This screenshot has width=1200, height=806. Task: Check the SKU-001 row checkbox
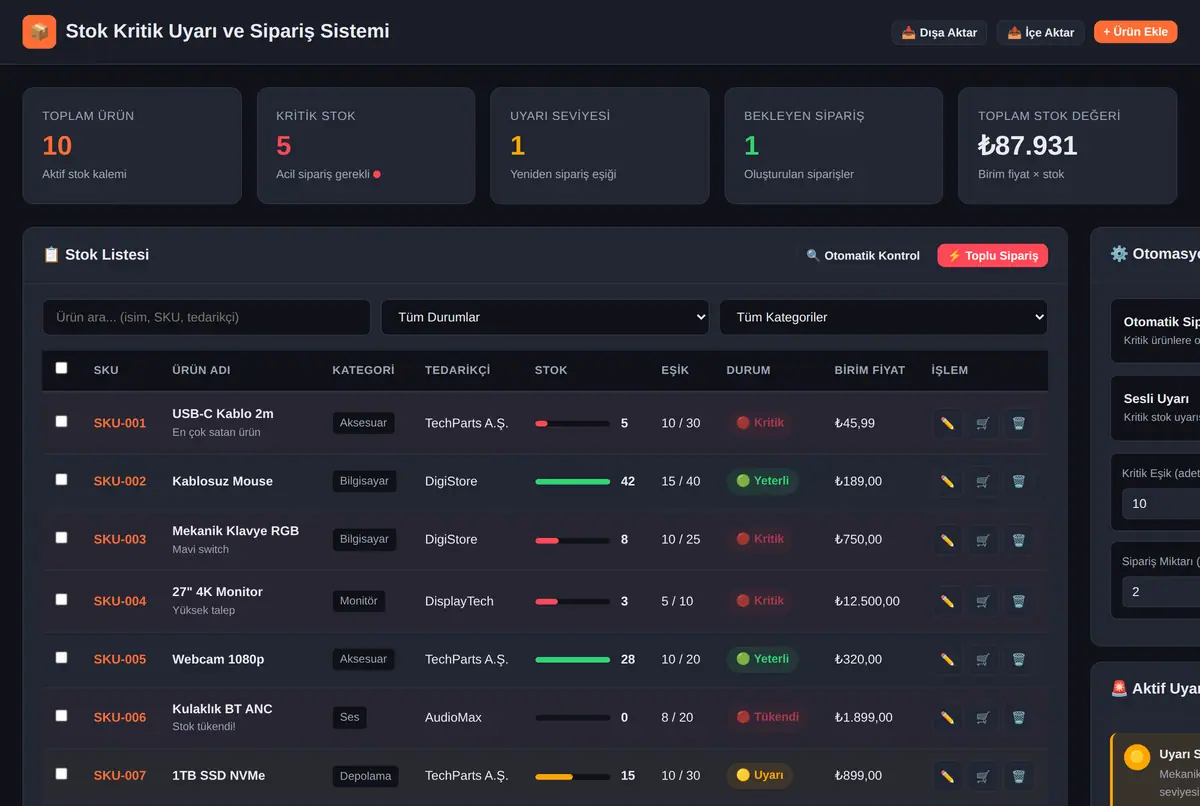click(x=61, y=421)
